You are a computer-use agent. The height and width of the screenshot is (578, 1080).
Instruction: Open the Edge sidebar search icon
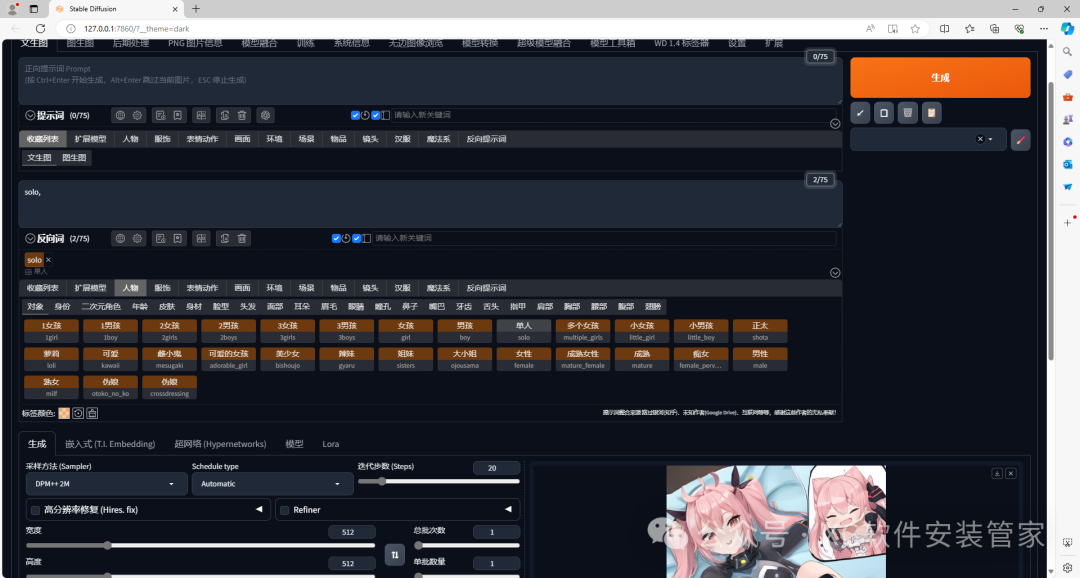tap(1067, 52)
